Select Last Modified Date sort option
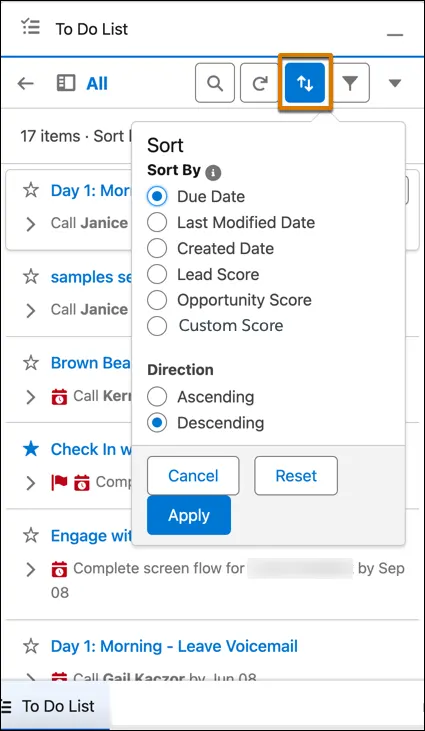425x731 pixels. [x=231, y=222]
